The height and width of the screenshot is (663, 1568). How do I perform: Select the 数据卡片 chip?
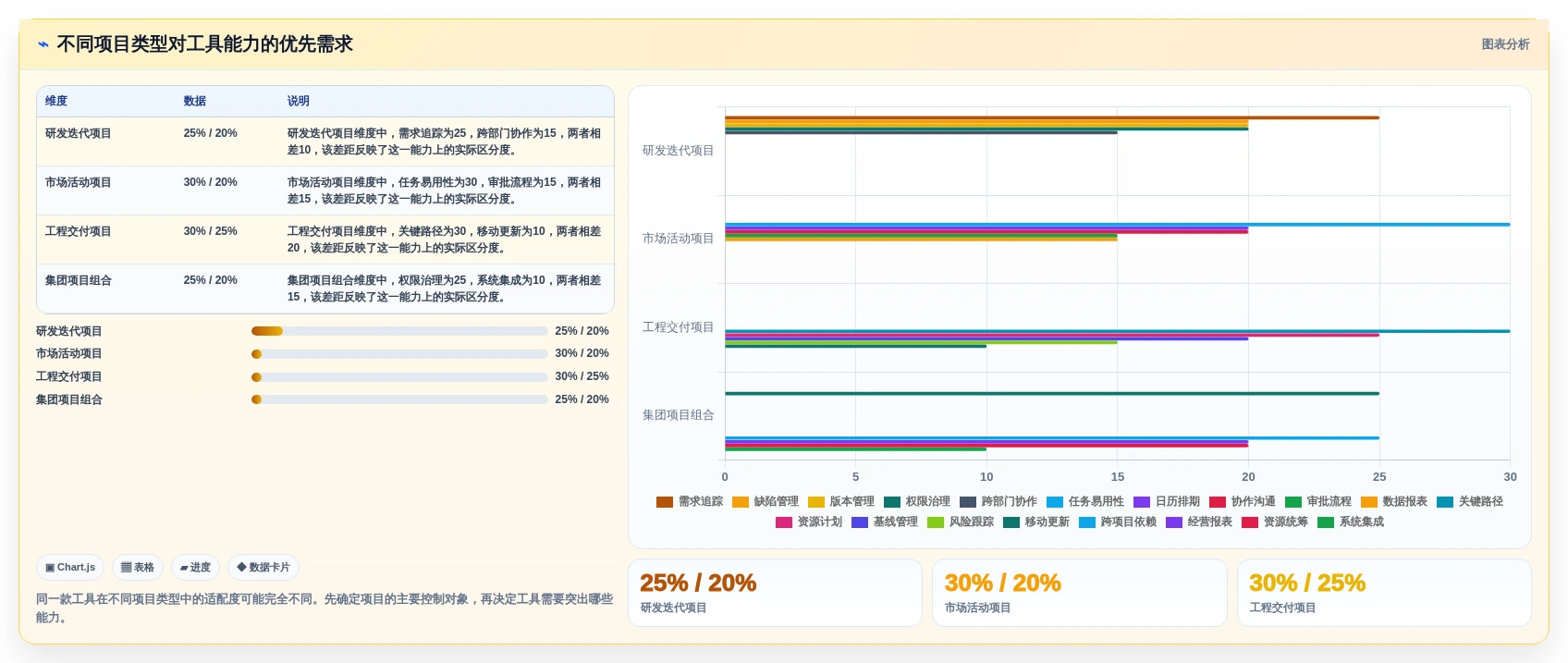click(263, 568)
